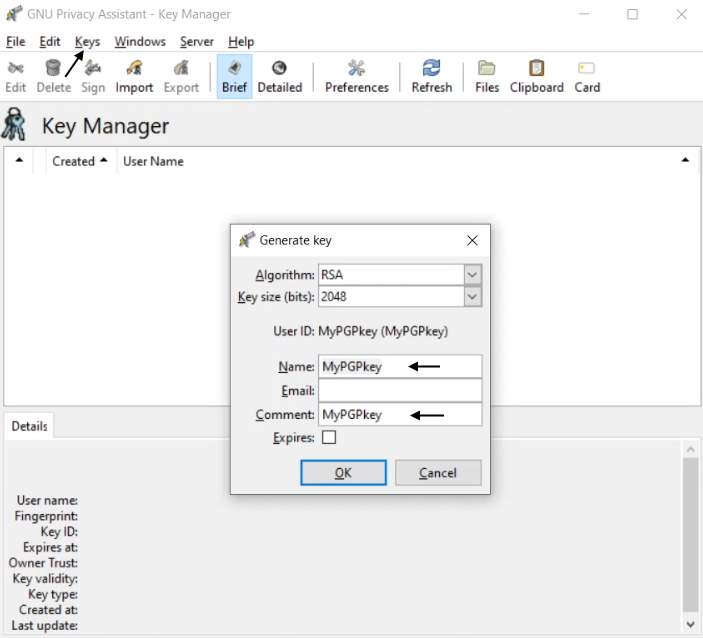Click the sort arrow above the key list's right edge

click(x=685, y=160)
